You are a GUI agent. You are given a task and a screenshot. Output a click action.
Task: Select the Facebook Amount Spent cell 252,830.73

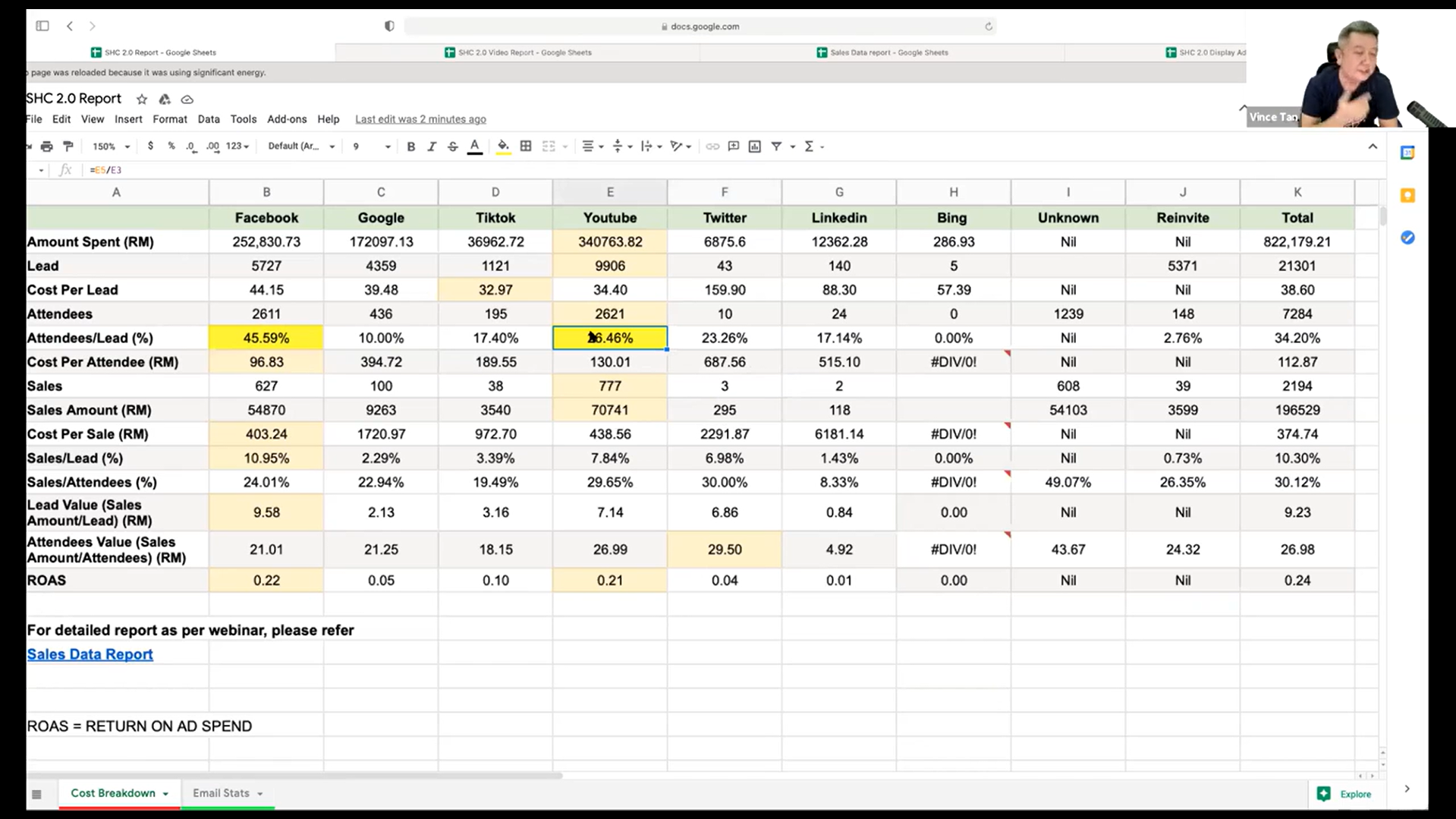pyautogui.click(x=266, y=242)
